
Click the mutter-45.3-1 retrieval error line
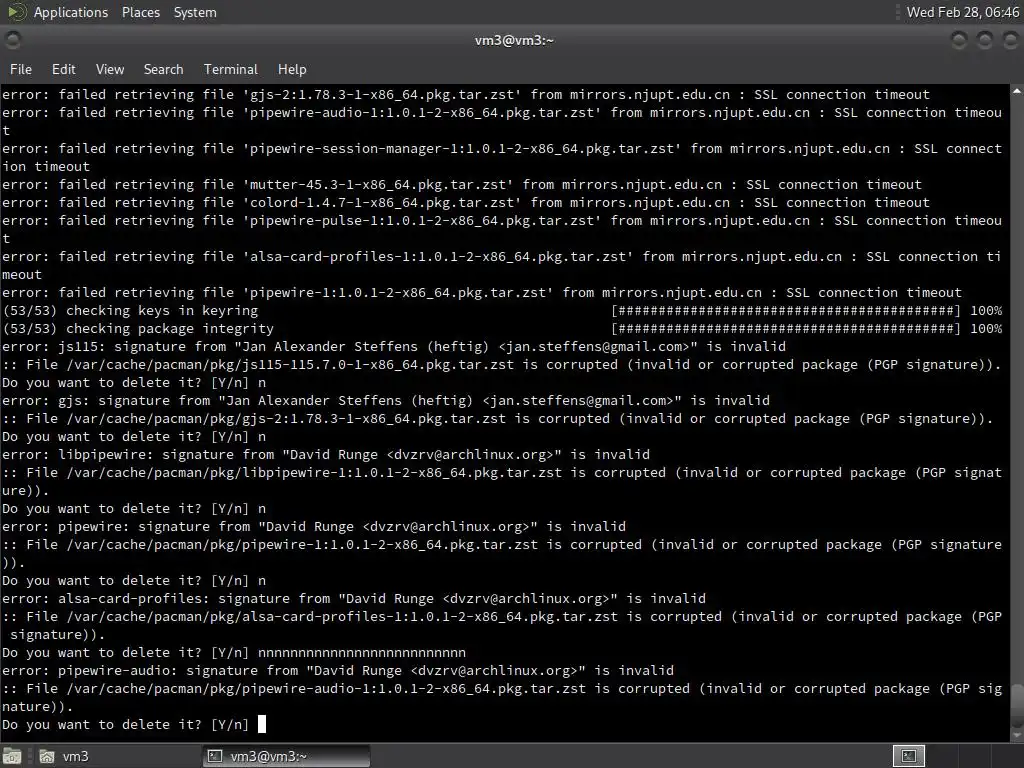point(462,185)
